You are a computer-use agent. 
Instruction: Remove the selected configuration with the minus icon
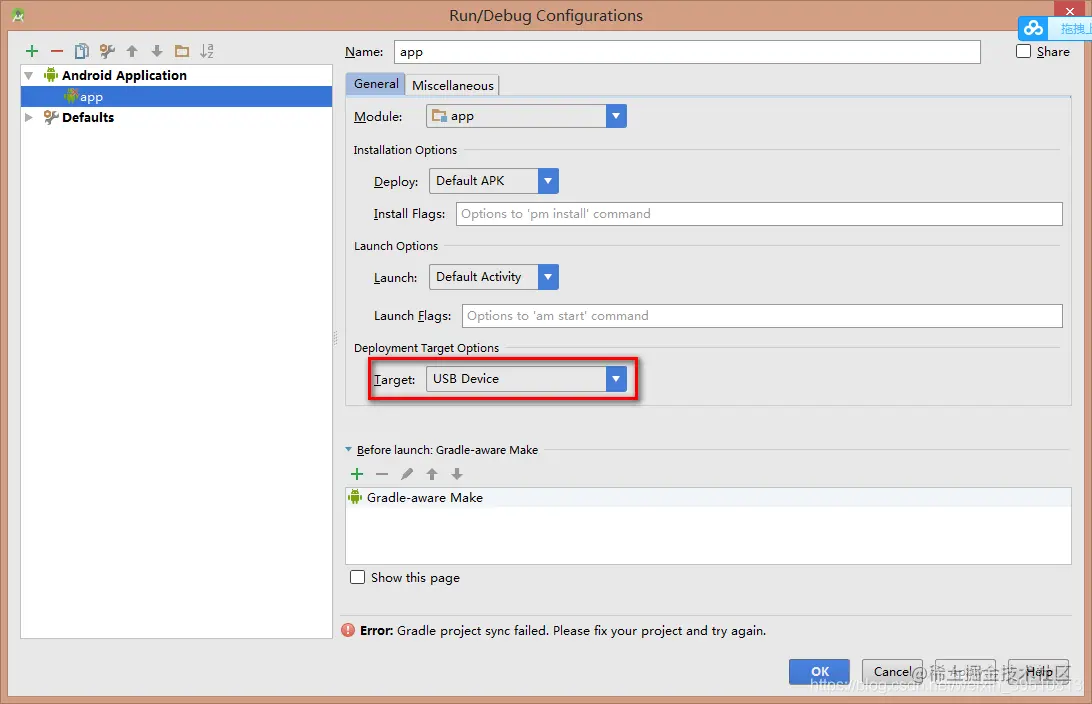tap(56, 51)
